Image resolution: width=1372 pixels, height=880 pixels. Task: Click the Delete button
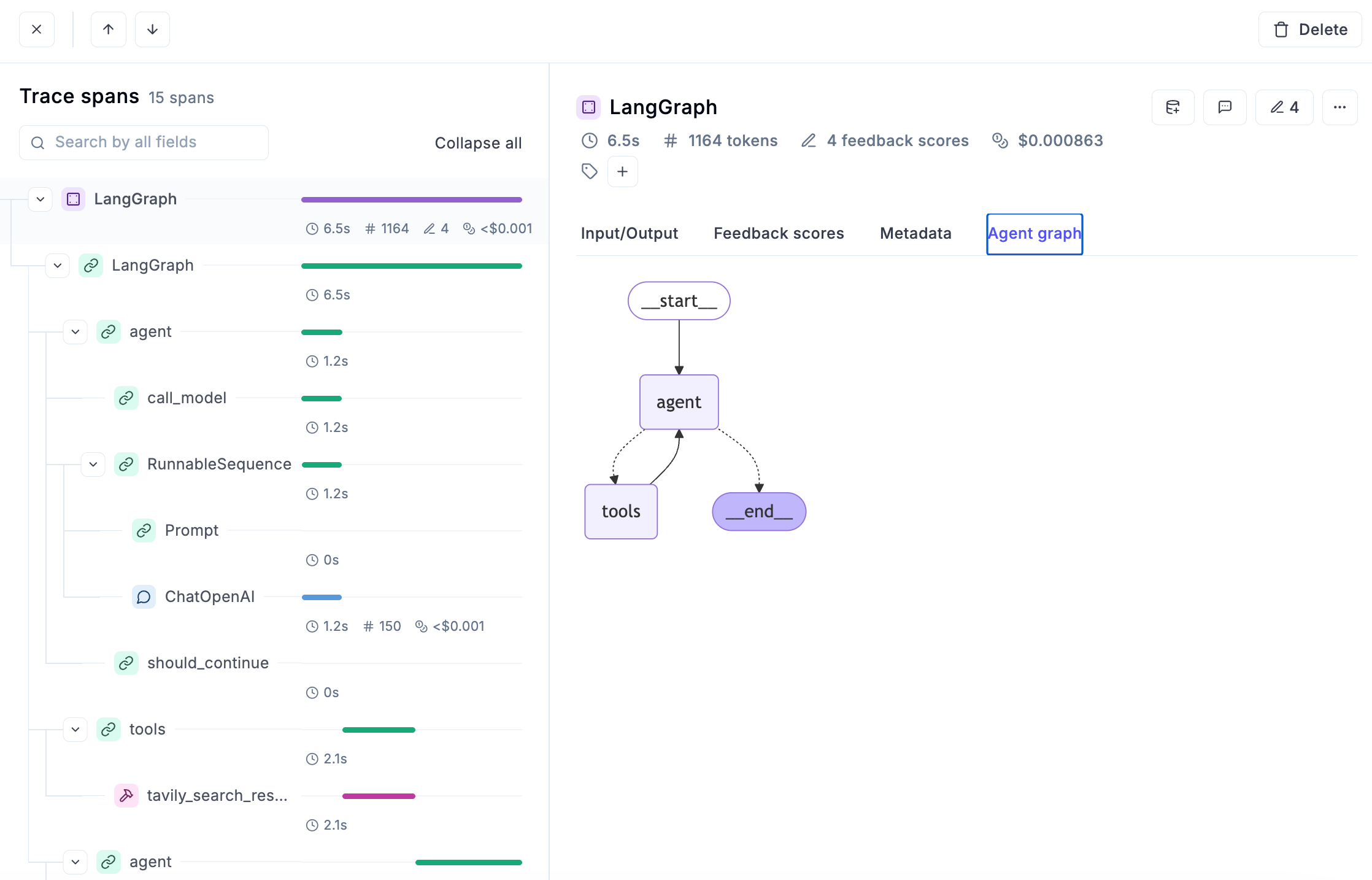1309,29
